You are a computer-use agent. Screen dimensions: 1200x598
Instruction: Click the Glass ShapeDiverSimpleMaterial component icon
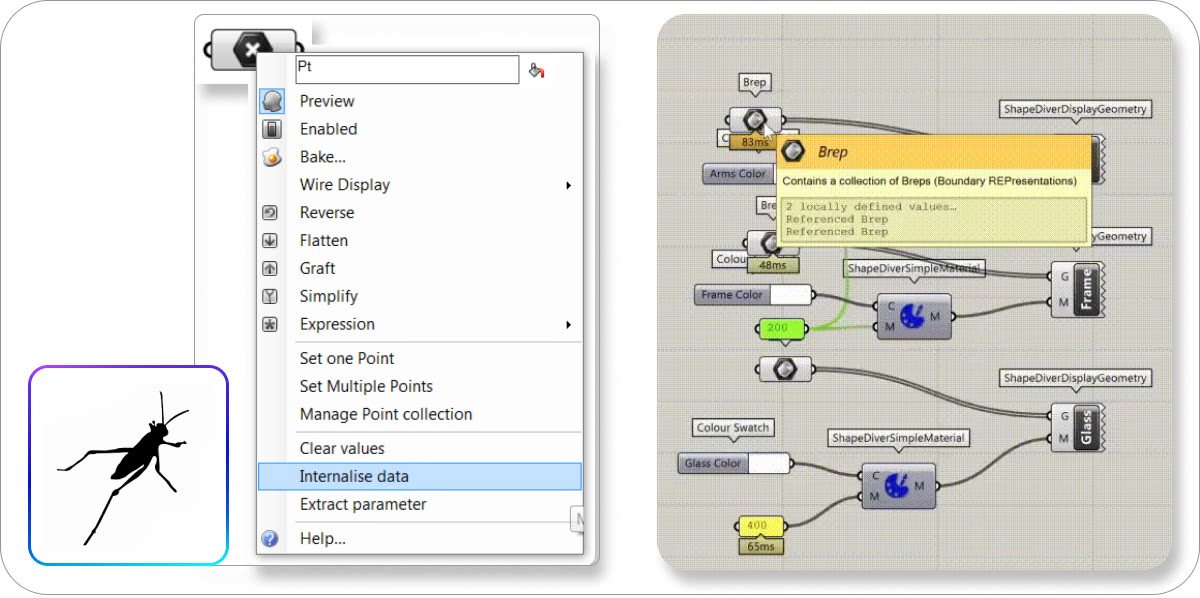pyautogui.click(x=898, y=485)
